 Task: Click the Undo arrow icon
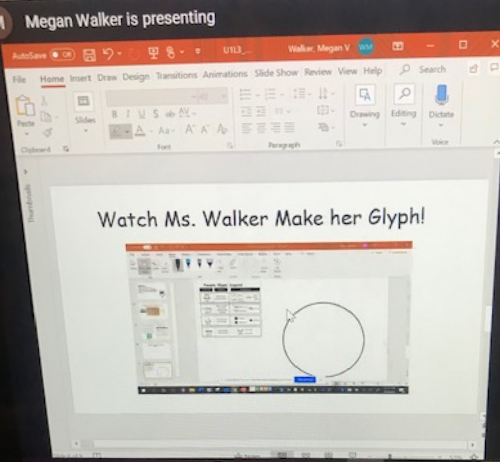click(x=108, y=53)
